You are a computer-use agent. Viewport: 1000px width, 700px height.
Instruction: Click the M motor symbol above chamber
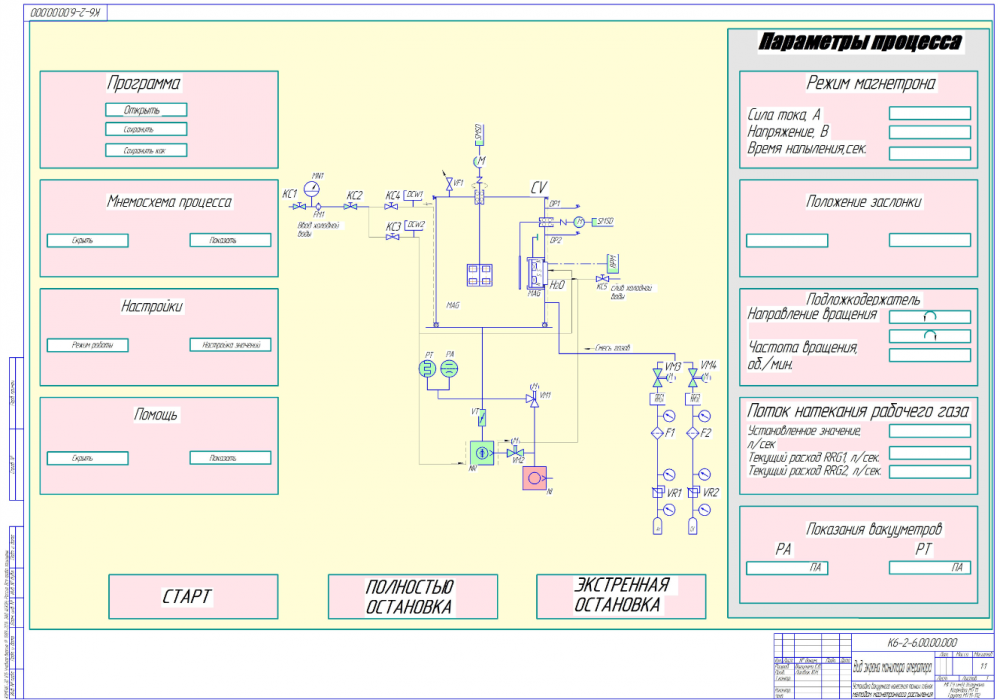480,160
